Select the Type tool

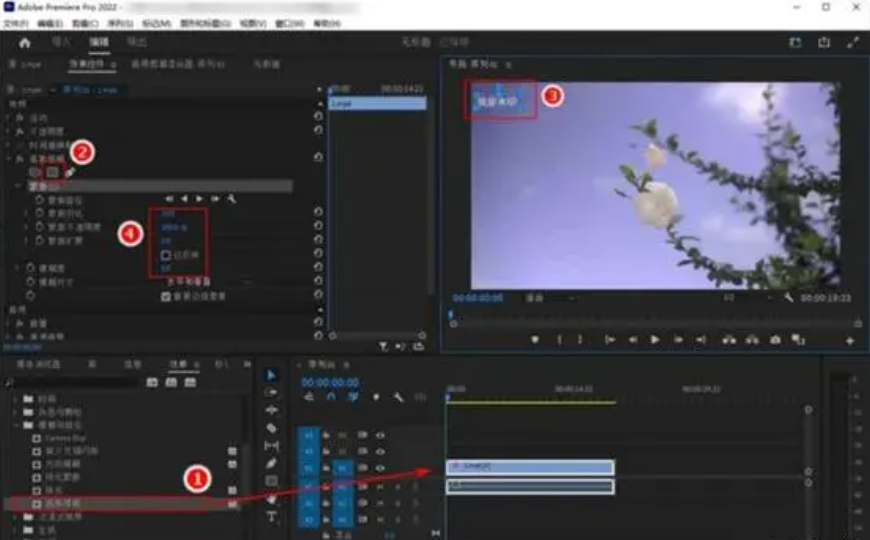[271, 517]
